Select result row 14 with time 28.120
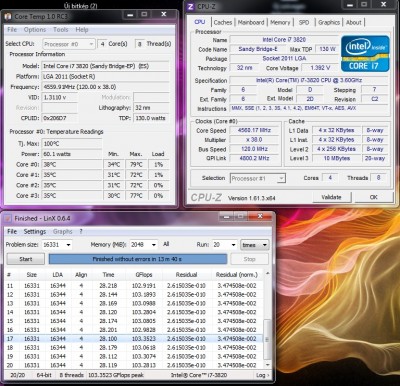This screenshot has width=400, height=386. (x=134, y=312)
